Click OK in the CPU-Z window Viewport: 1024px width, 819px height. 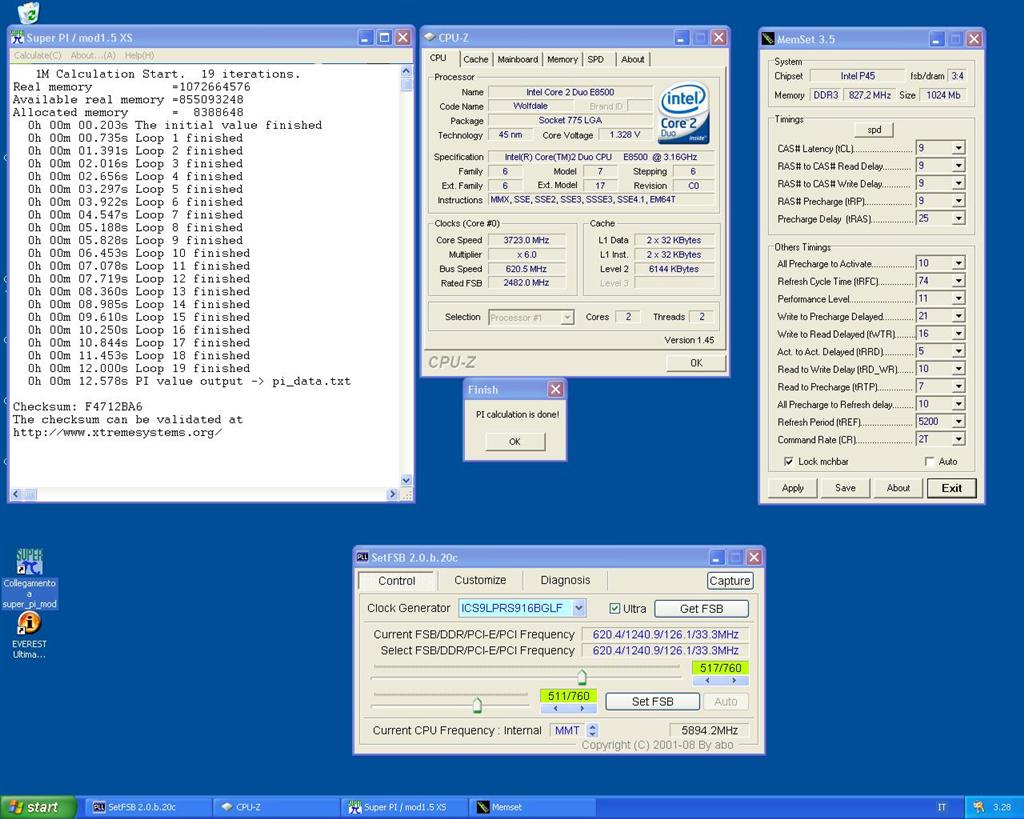click(x=696, y=363)
